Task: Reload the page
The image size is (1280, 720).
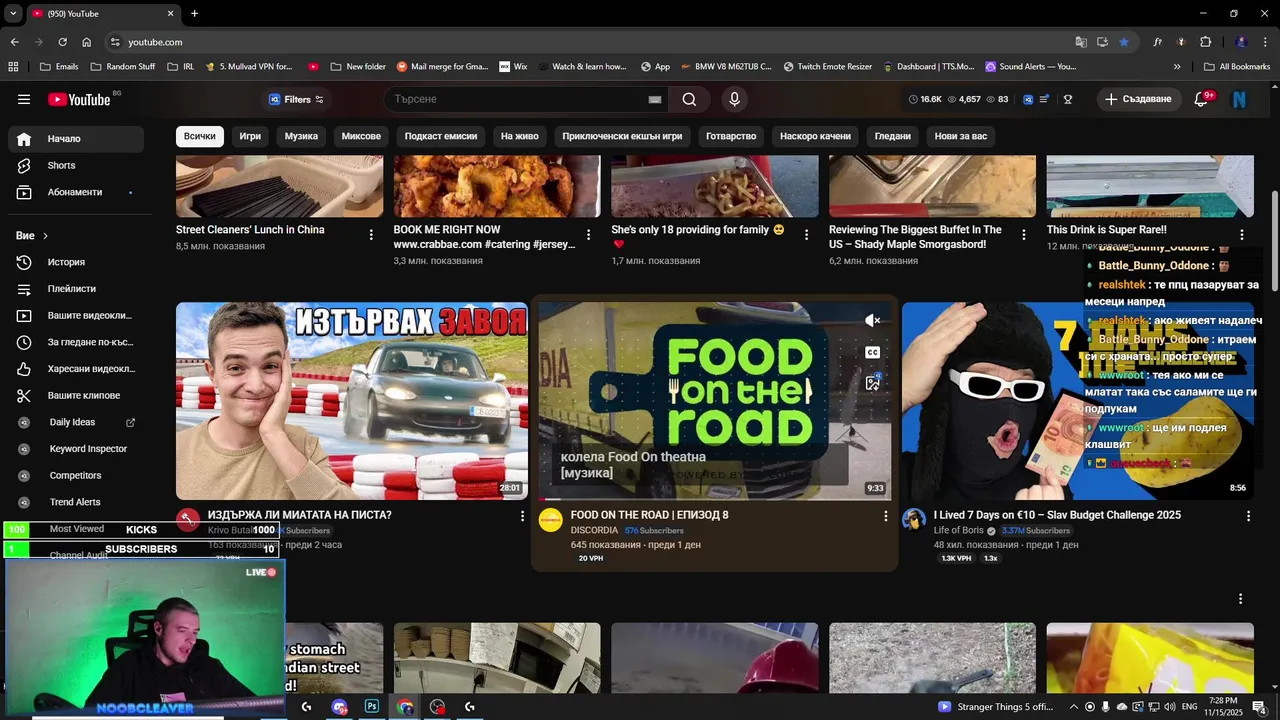Action: click(62, 42)
